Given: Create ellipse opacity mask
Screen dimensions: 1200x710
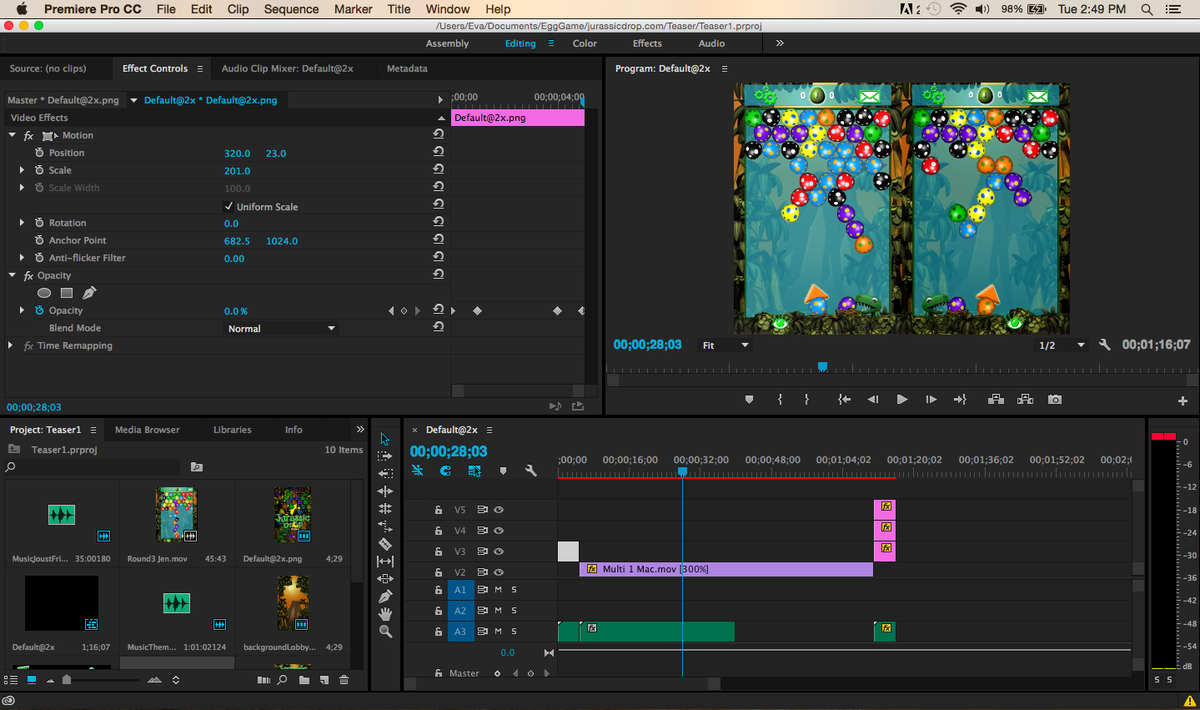Looking at the screenshot, I should click(x=44, y=293).
